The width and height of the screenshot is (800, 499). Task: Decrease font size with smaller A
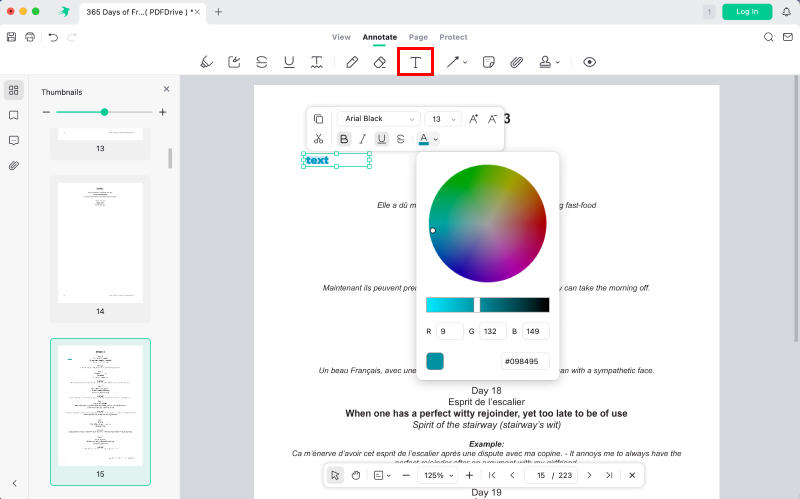coord(492,119)
